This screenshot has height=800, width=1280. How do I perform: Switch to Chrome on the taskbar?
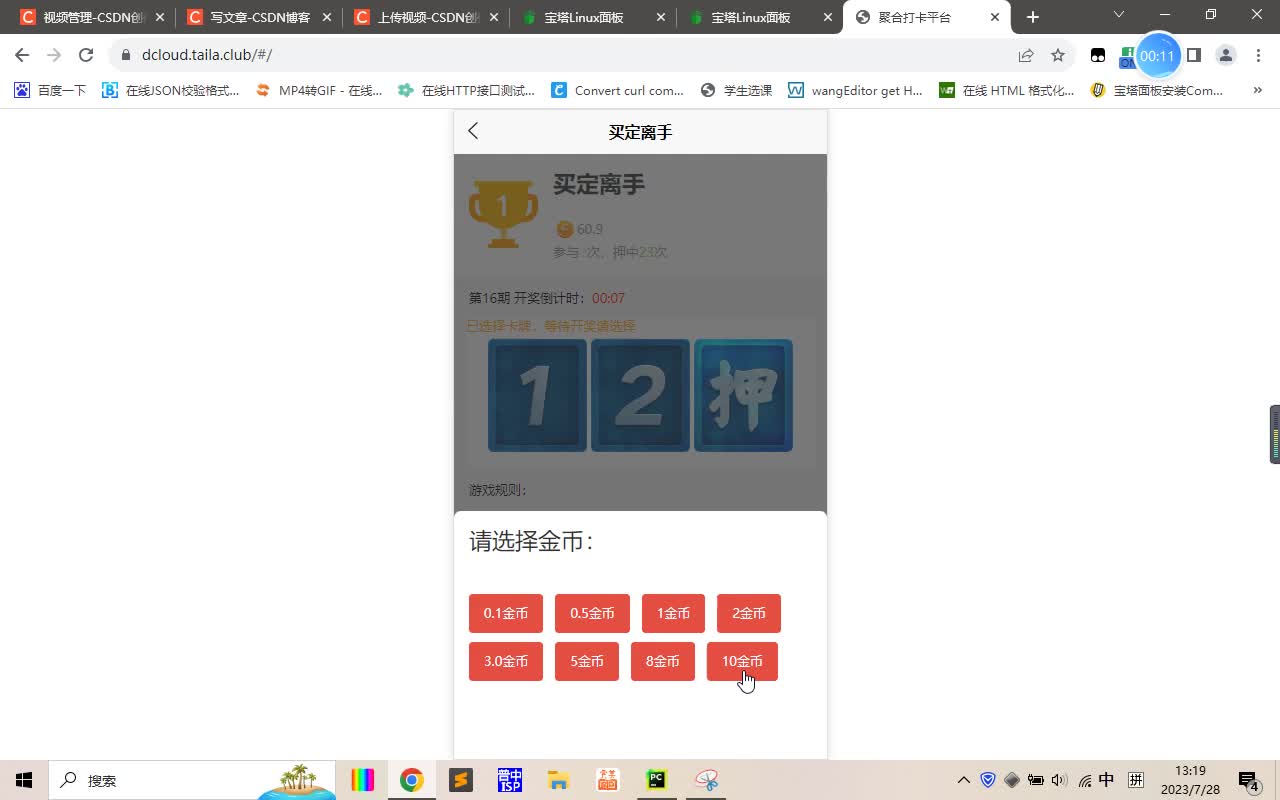coord(412,780)
